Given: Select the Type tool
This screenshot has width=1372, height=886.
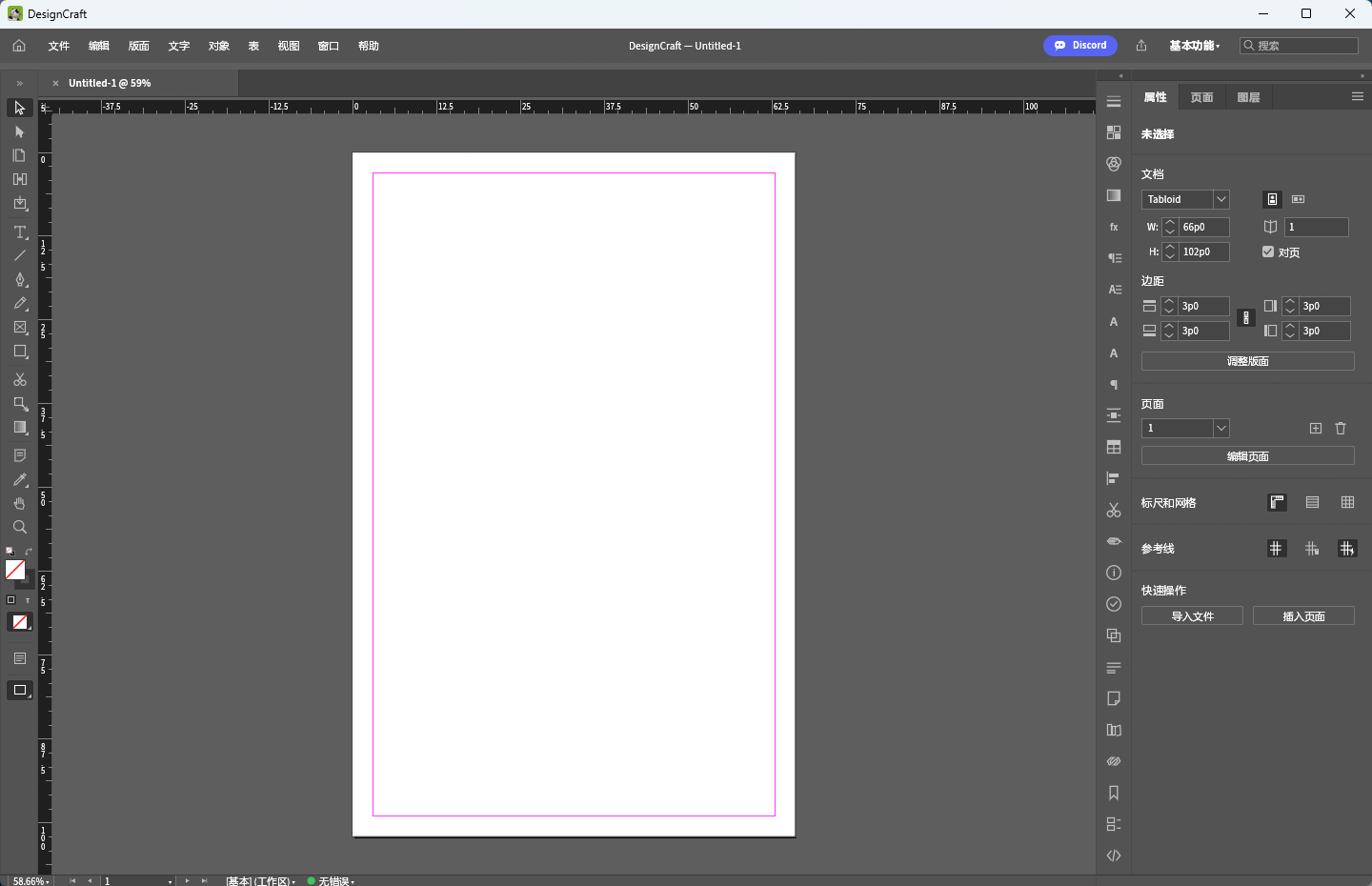Looking at the screenshot, I should [x=20, y=232].
